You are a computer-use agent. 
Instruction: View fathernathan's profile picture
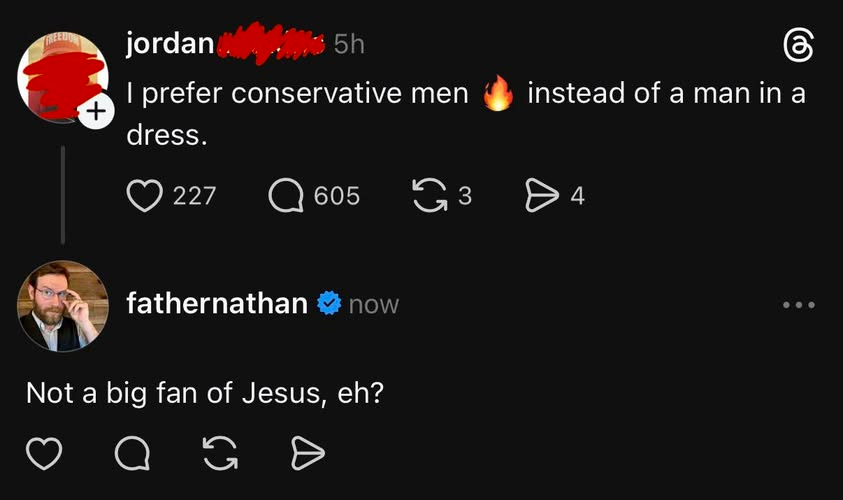(62, 305)
